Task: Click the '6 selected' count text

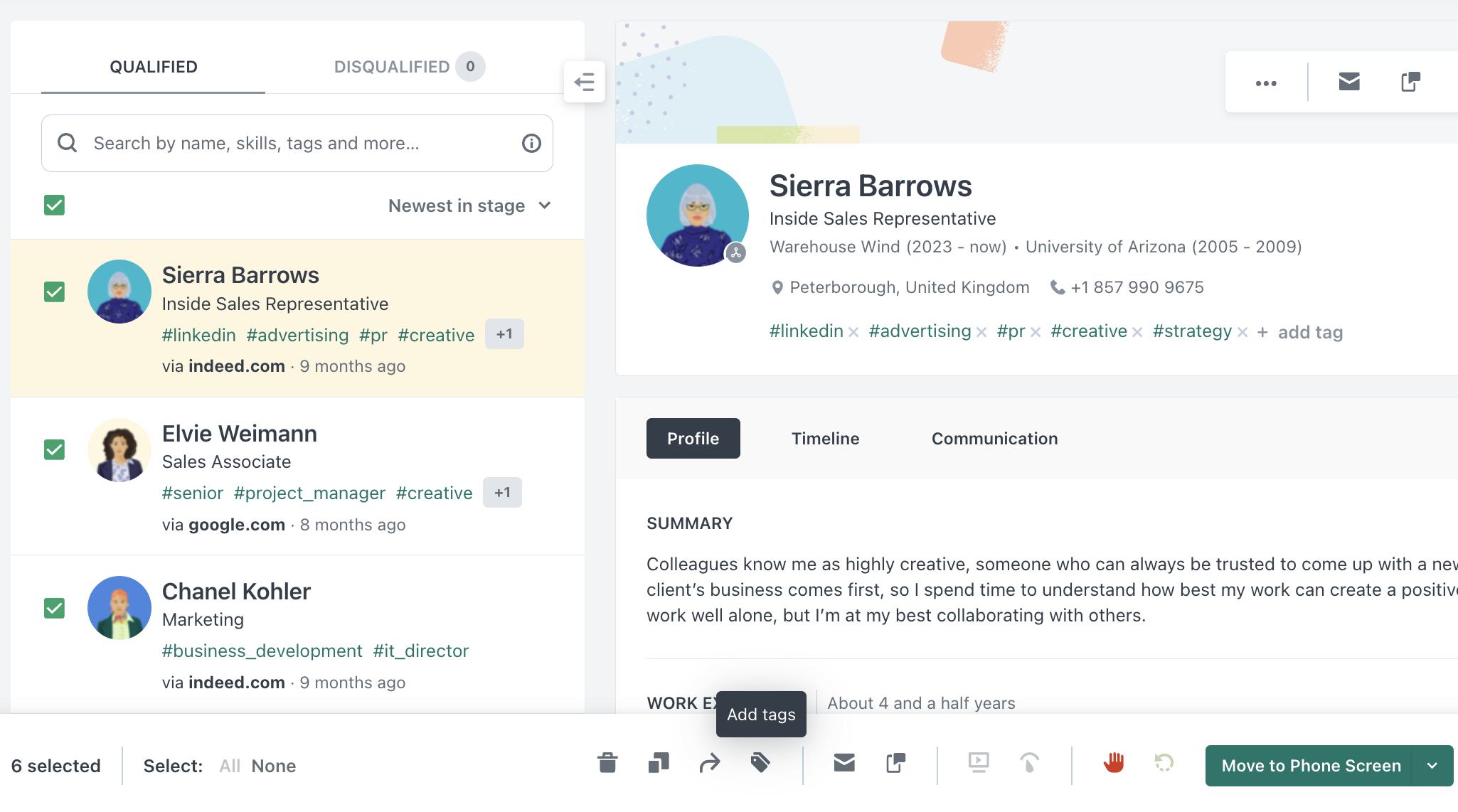Action: 55,766
